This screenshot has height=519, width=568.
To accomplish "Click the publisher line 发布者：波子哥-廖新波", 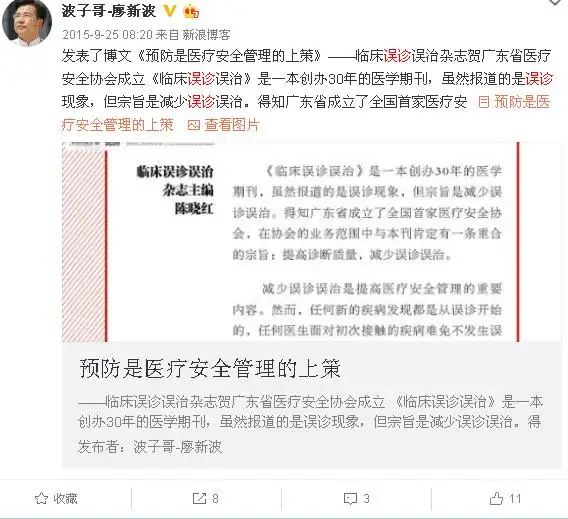I will [150, 447].
